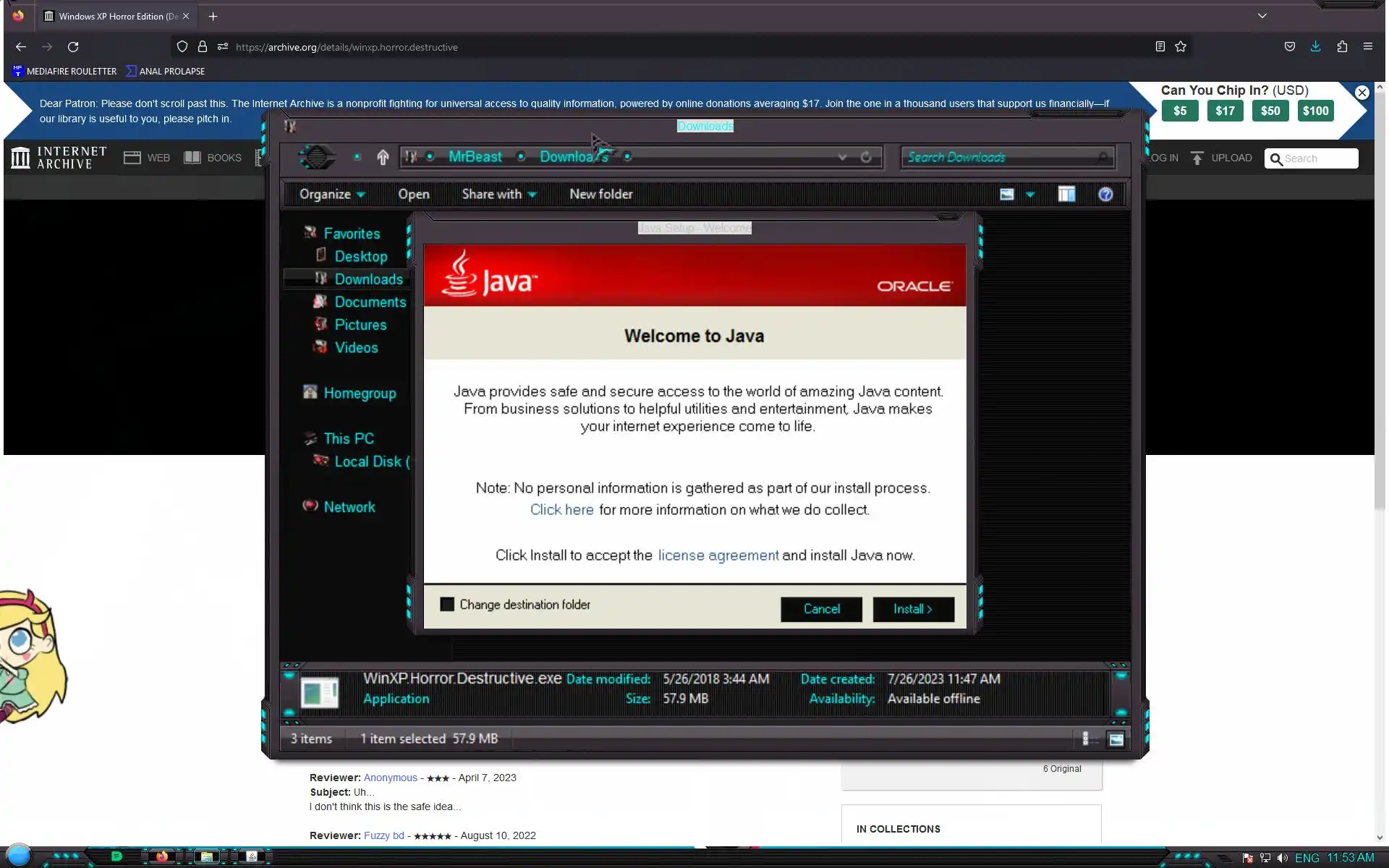Close the donation banner X icon
The width and height of the screenshot is (1389, 868).
click(x=1362, y=93)
